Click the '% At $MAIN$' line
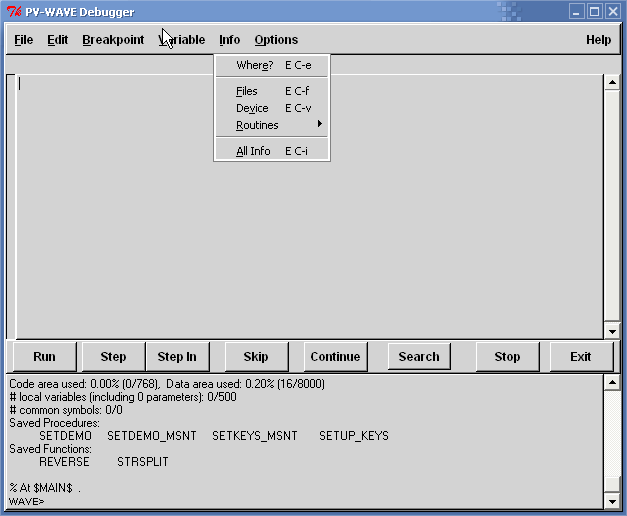 point(44,488)
